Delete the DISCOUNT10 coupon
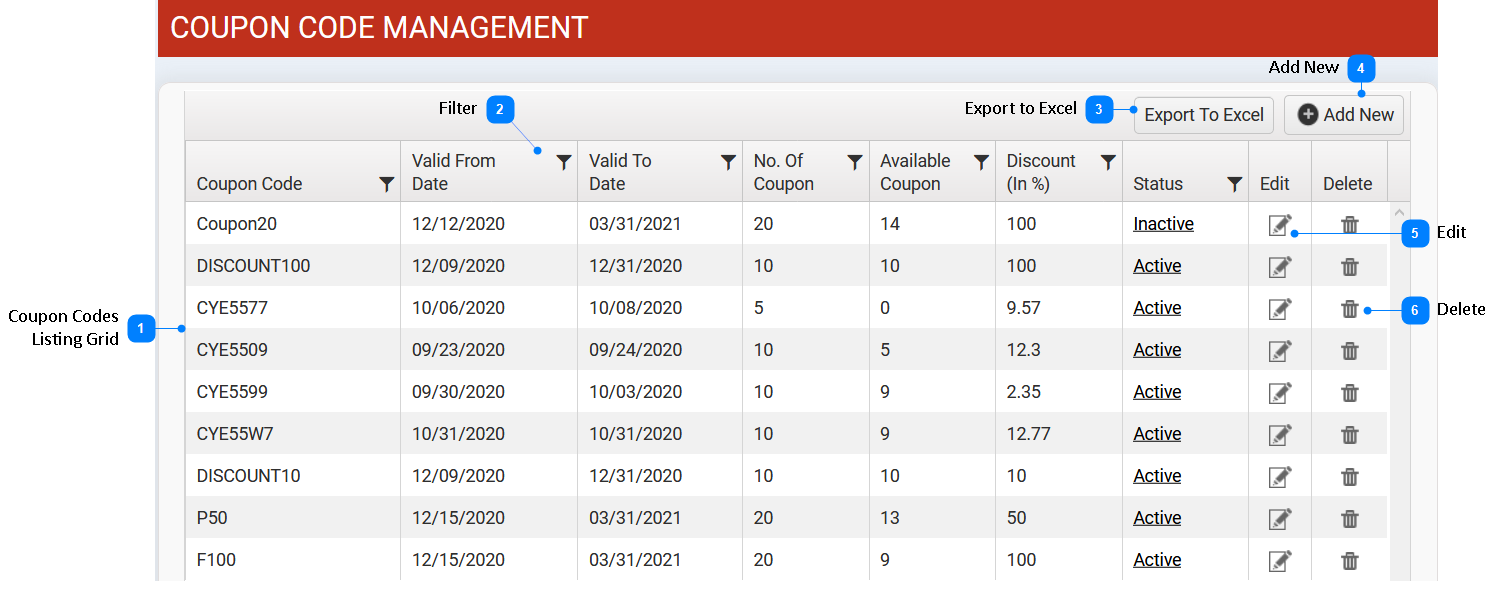This screenshot has height=598, width=1493. tap(1350, 477)
